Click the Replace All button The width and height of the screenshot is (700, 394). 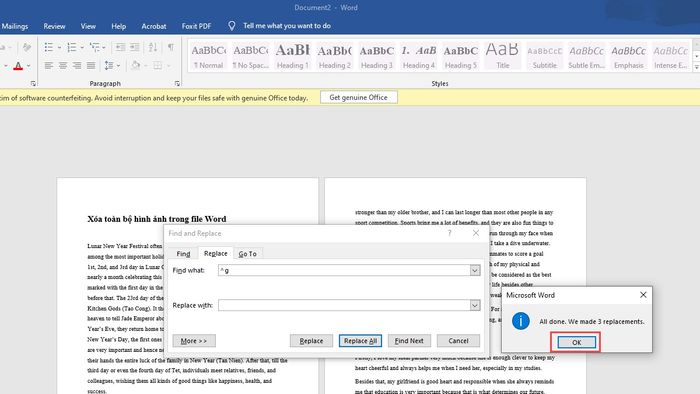(x=360, y=340)
